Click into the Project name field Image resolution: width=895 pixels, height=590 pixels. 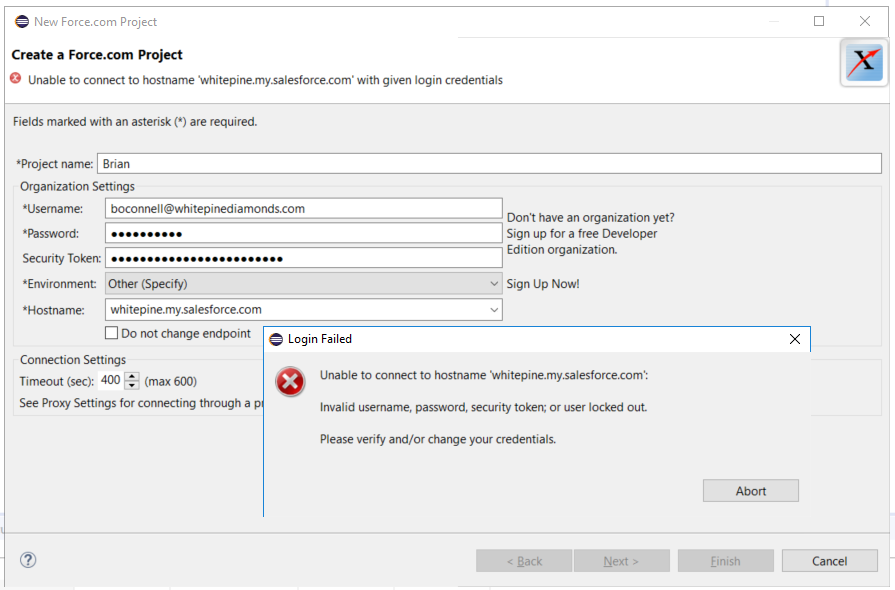point(488,164)
